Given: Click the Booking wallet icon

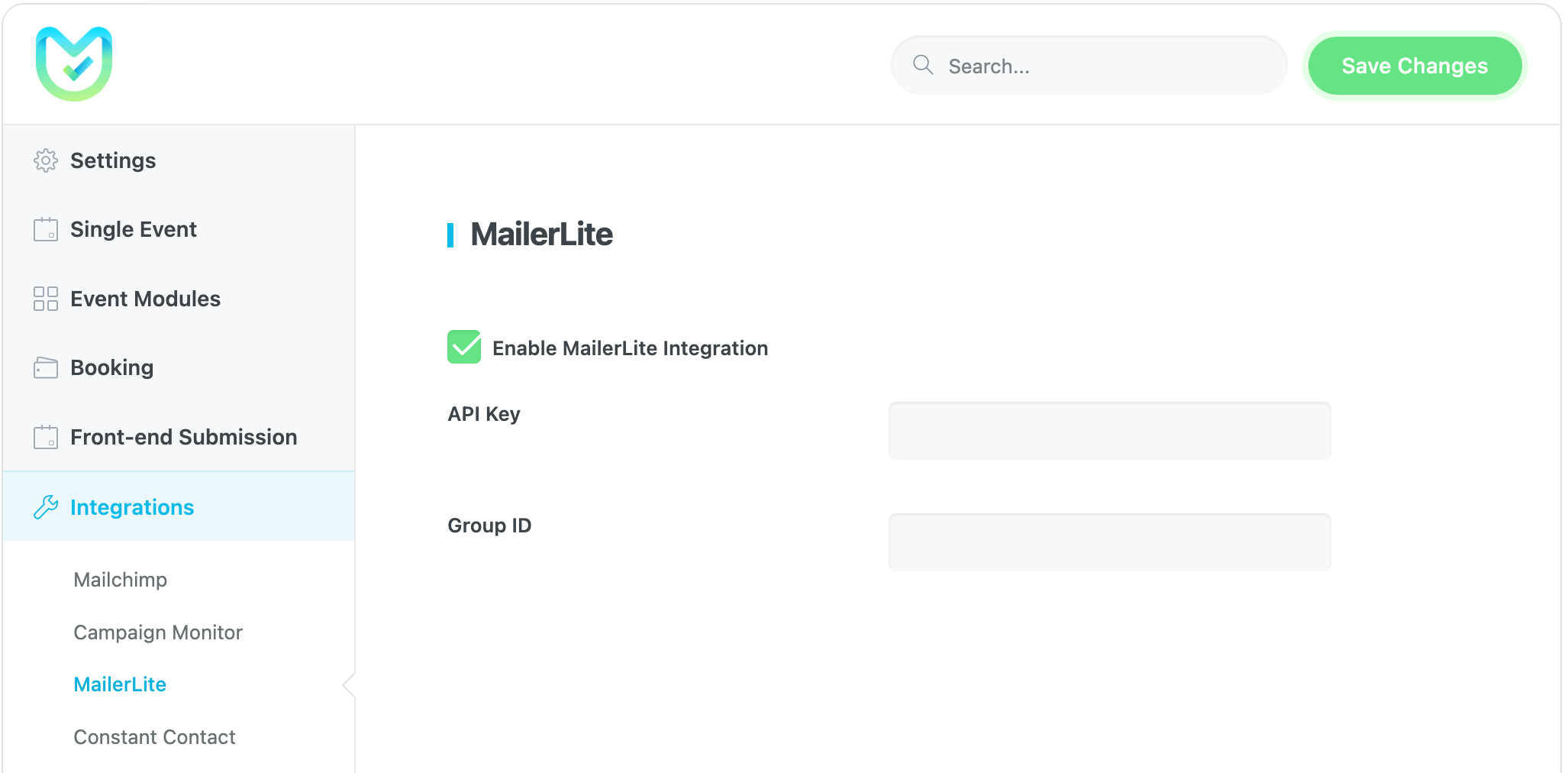Looking at the screenshot, I should tap(46, 367).
